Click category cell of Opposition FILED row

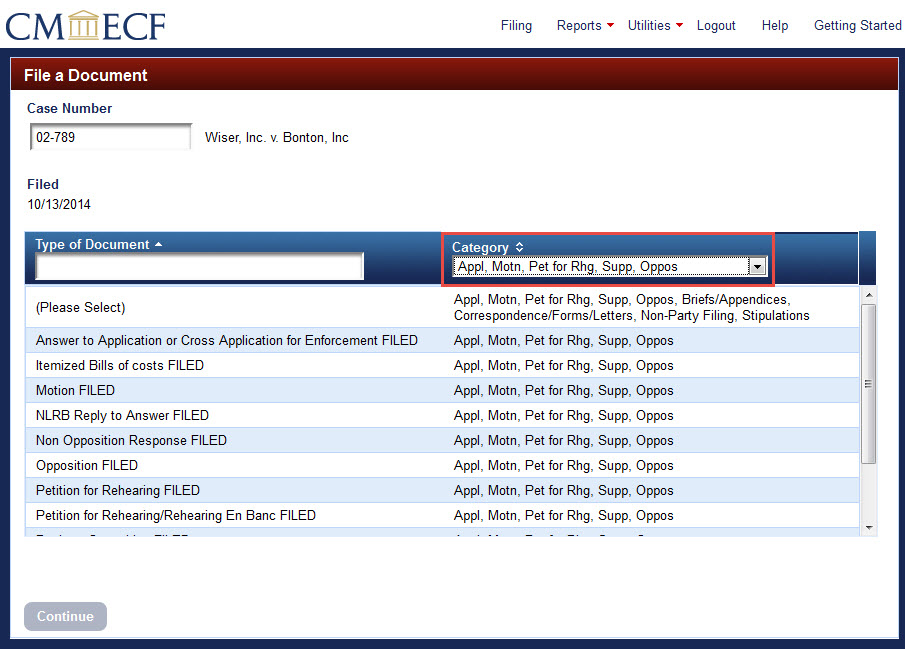click(x=563, y=465)
